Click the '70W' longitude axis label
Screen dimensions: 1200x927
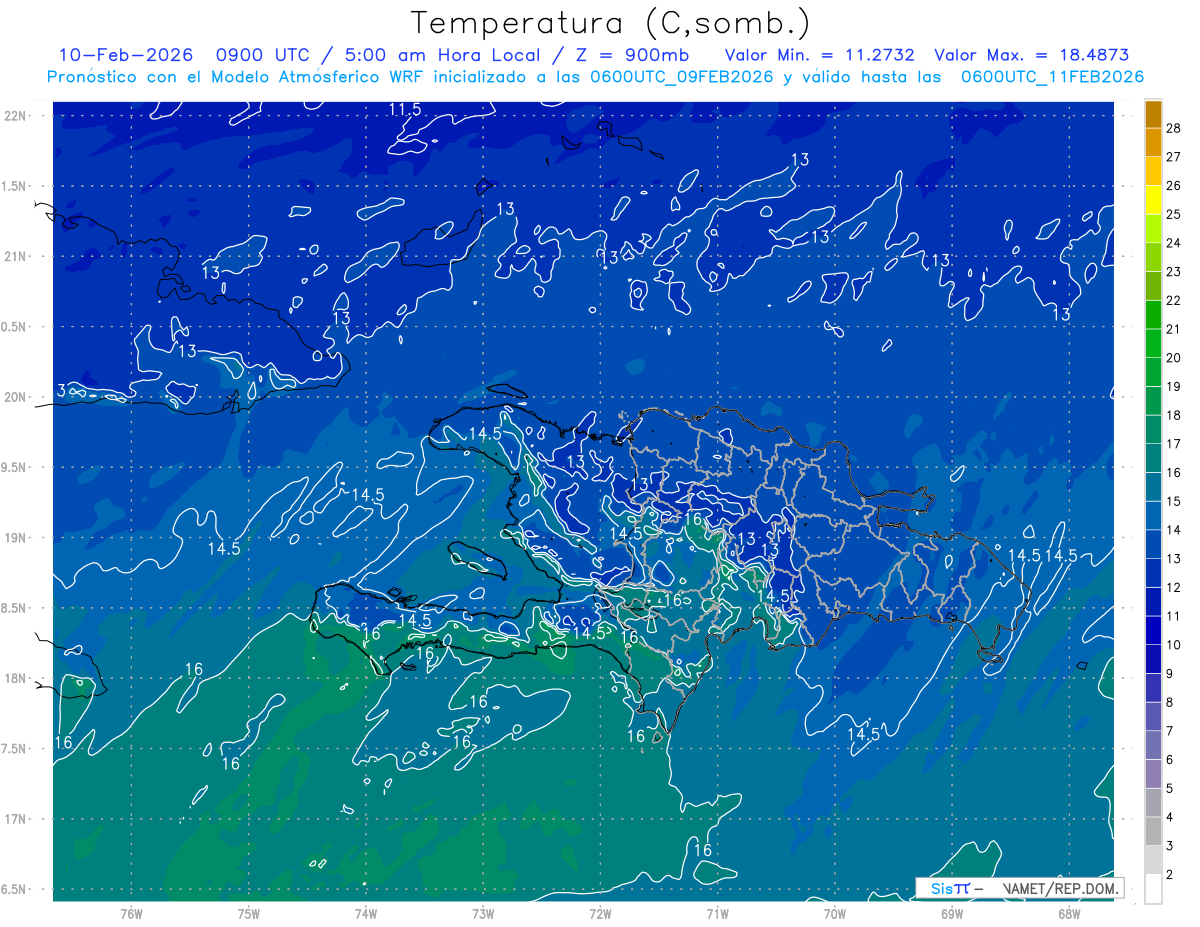834,914
